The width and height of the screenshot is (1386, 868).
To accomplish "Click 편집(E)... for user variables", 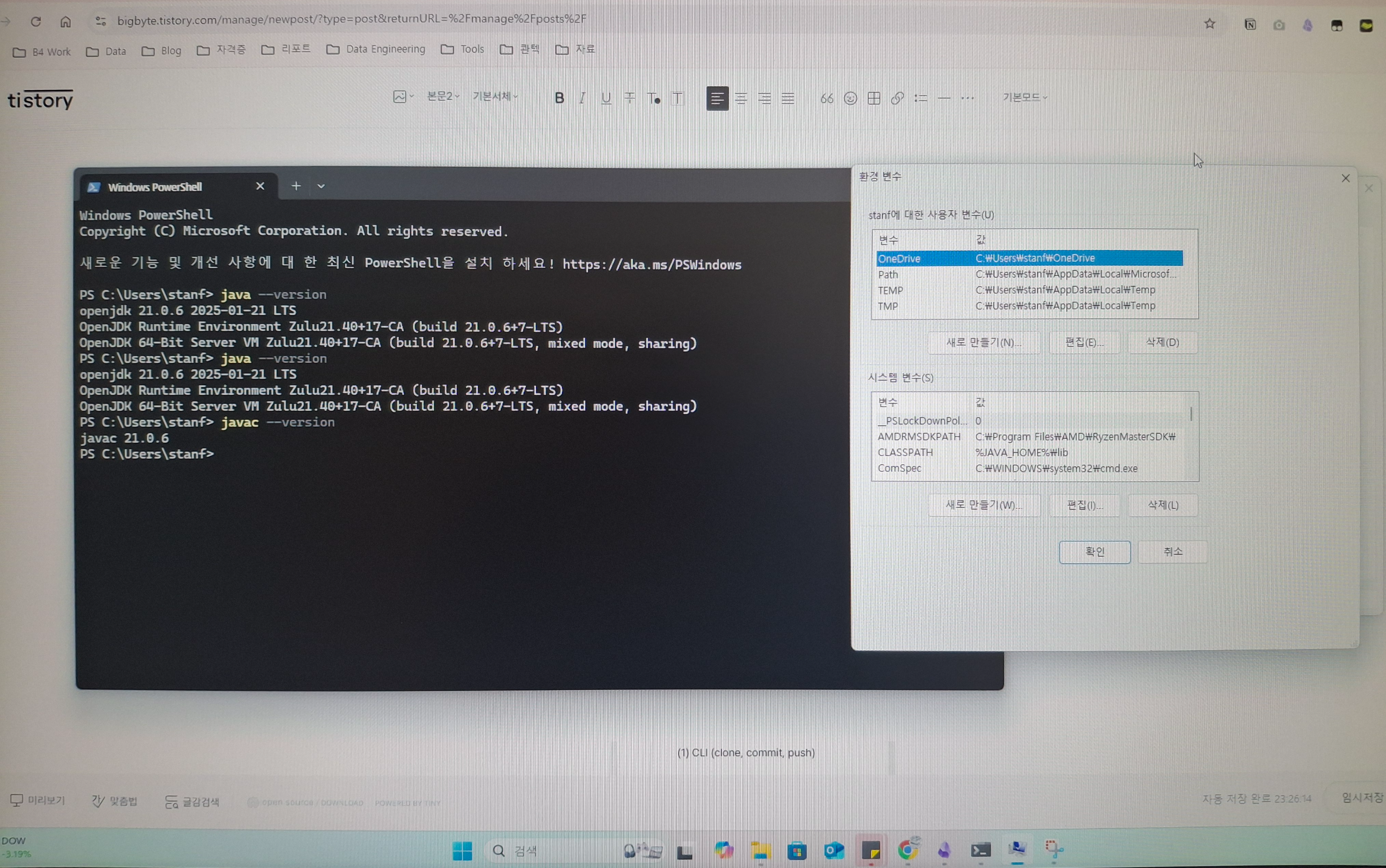I will [1084, 343].
